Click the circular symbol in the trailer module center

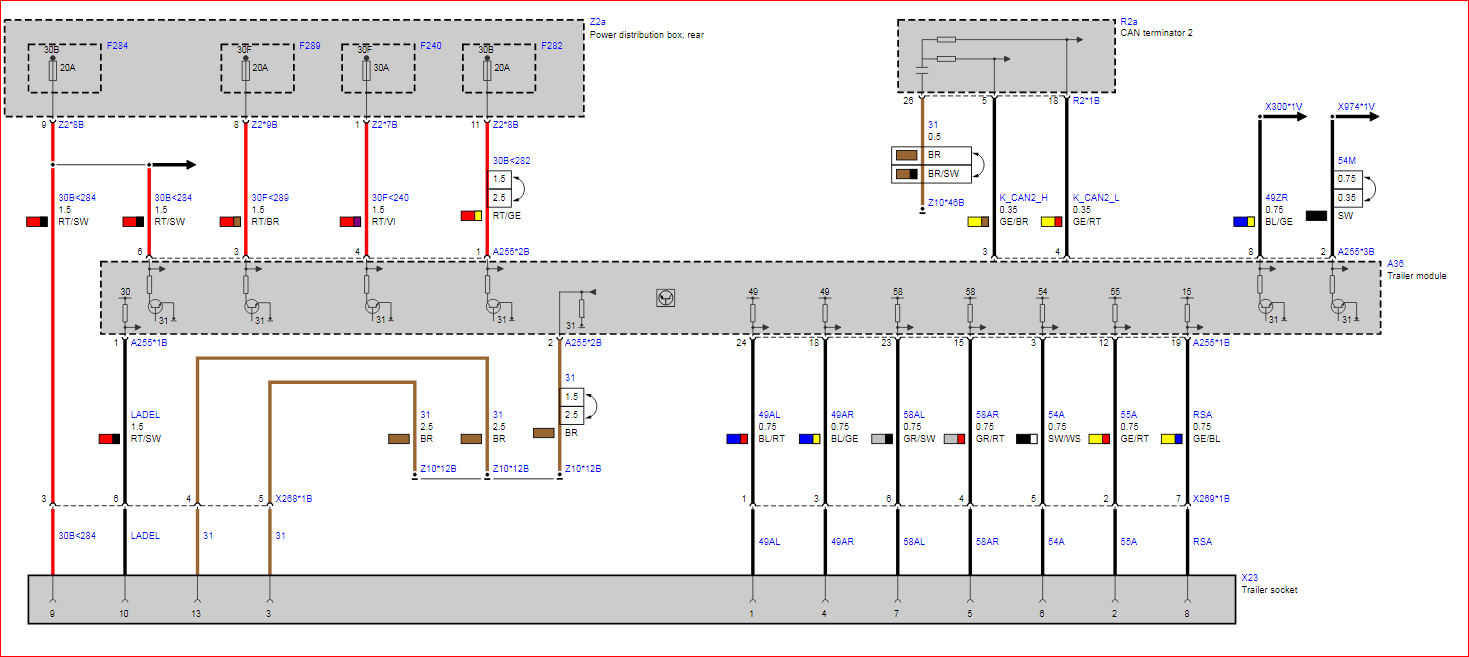[664, 297]
